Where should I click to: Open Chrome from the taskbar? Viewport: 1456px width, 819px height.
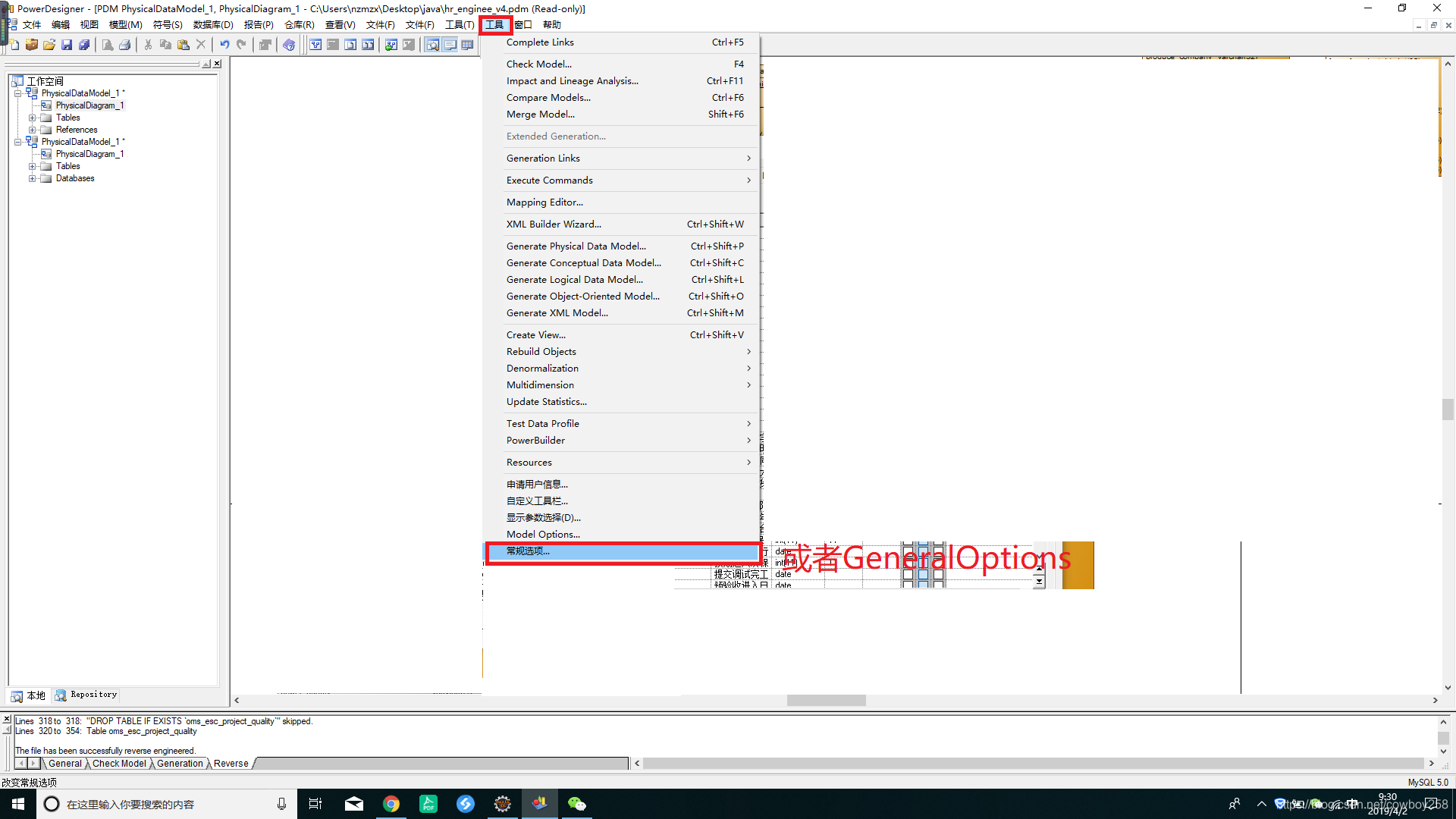point(391,804)
